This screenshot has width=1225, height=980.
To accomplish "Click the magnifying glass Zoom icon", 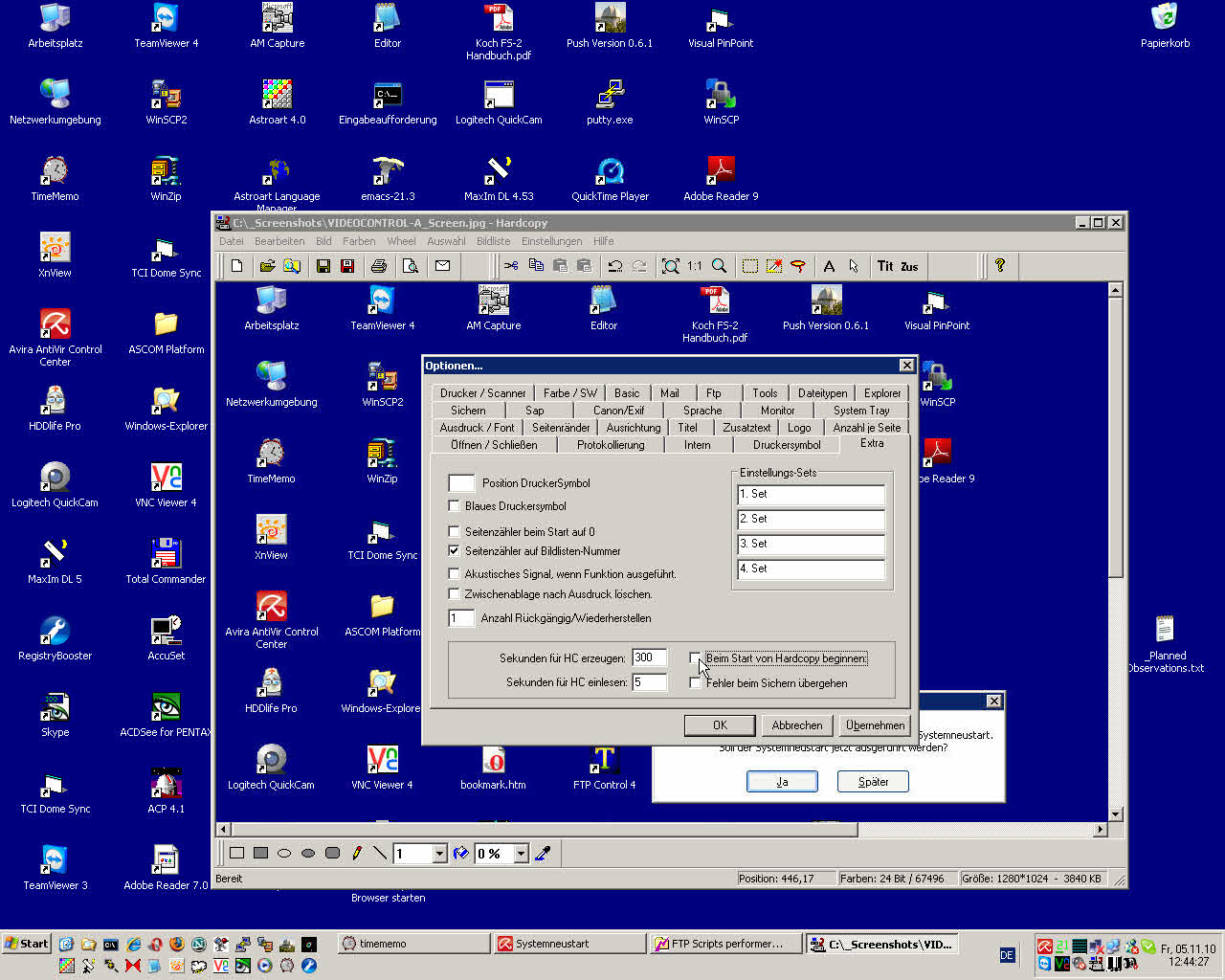I will pos(719,266).
